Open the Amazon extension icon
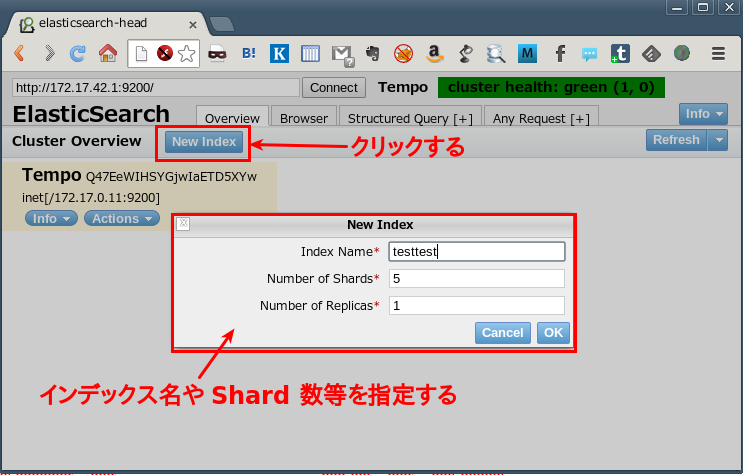This screenshot has width=743, height=476. coord(435,54)
